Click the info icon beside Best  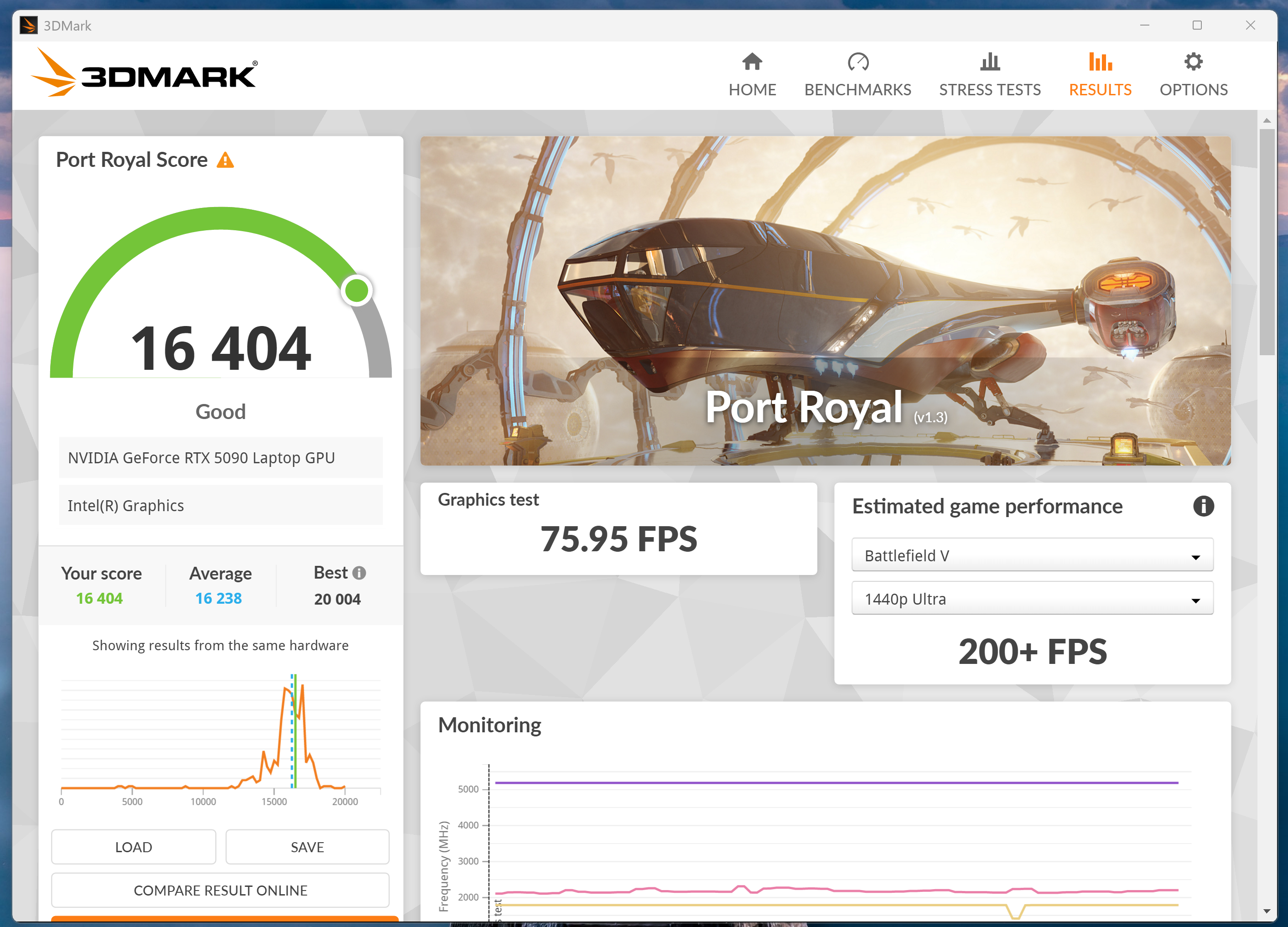pos(359,573)
